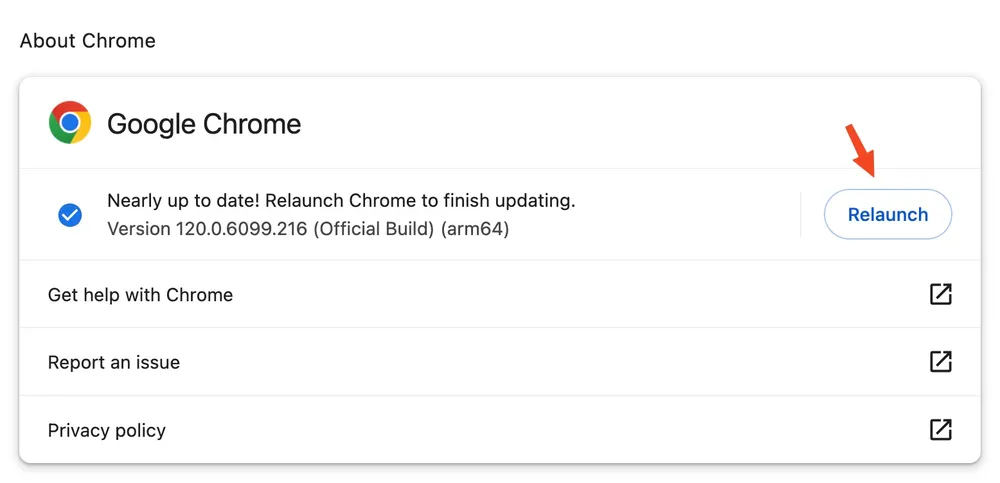Image resolution: width=1000 pixels, height=483 pixels.
Task: Open the Privacy policy text link
Action: pos(107,431)
